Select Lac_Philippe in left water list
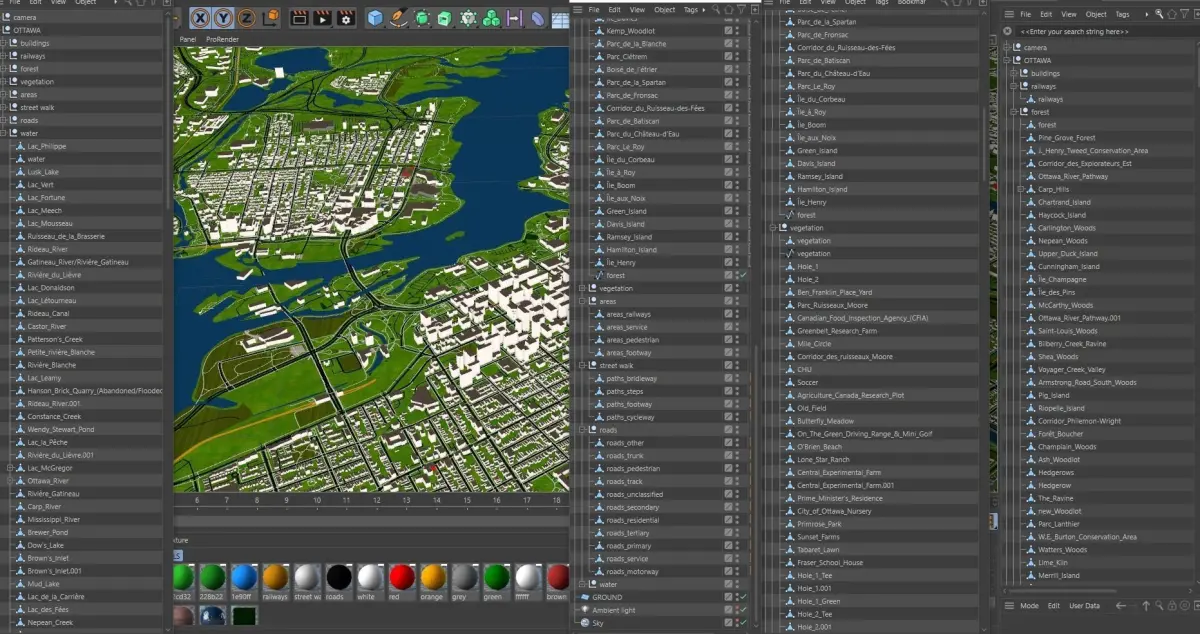1200x634 pixels. tap(47, 146)
